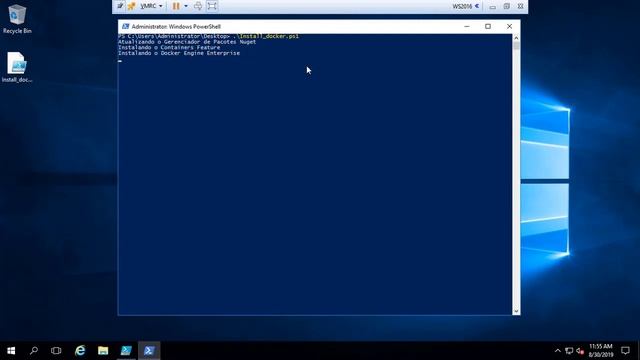
Task: Click the muted volume tray icon
Action: coord(580,351)
